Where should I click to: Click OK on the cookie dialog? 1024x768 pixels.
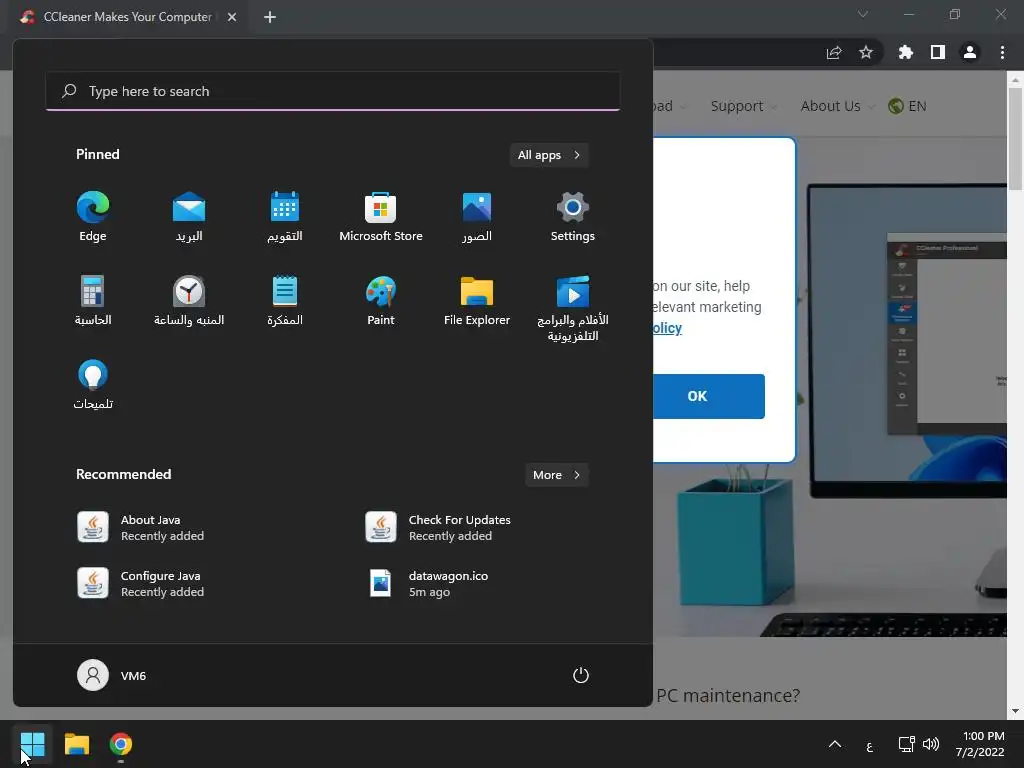(x=709, y=396)
